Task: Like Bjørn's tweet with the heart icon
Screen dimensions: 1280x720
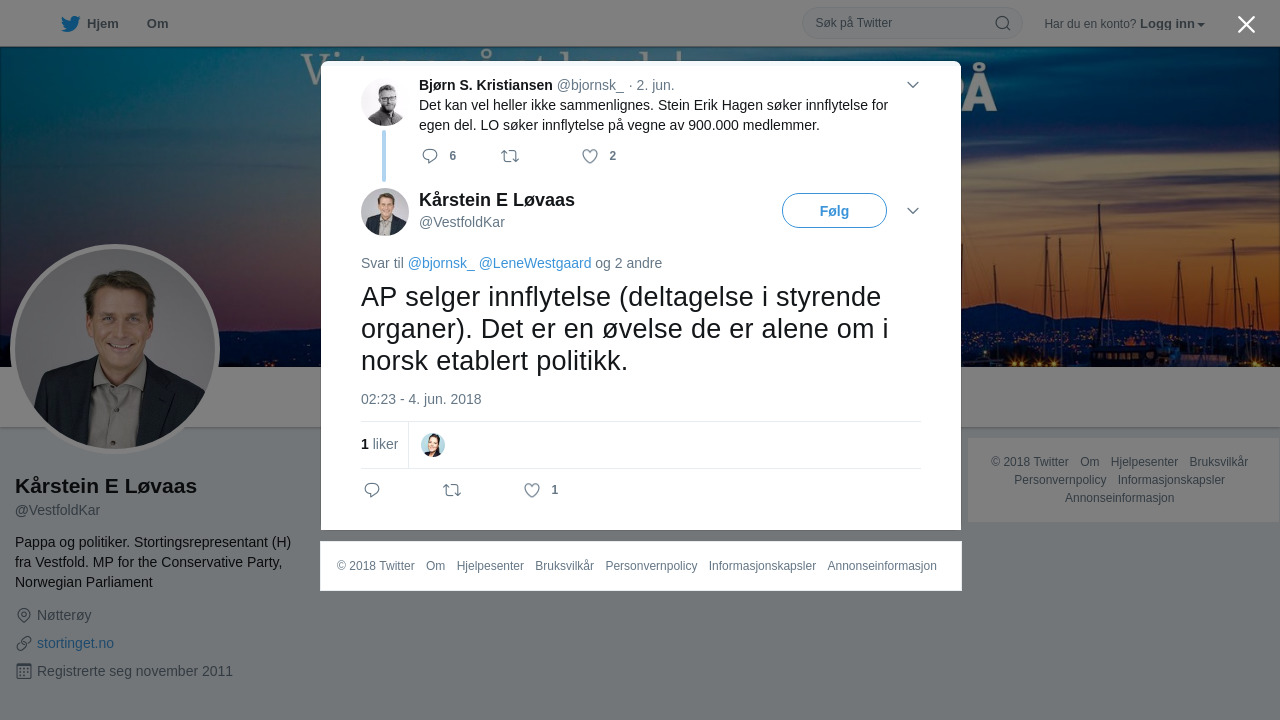Action: [590, 156]
